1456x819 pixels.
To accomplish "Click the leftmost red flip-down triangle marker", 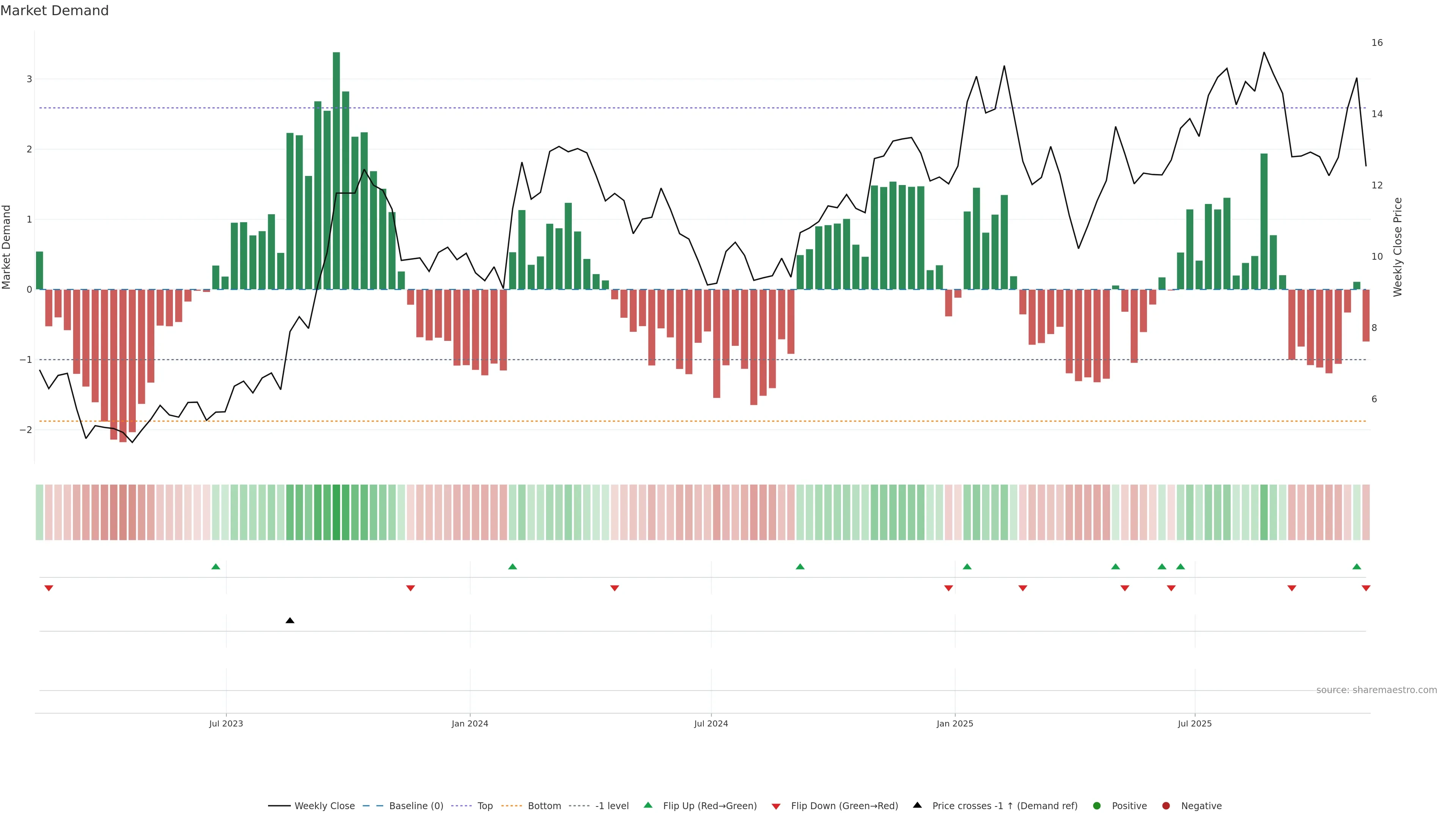I will coord(49,588).
